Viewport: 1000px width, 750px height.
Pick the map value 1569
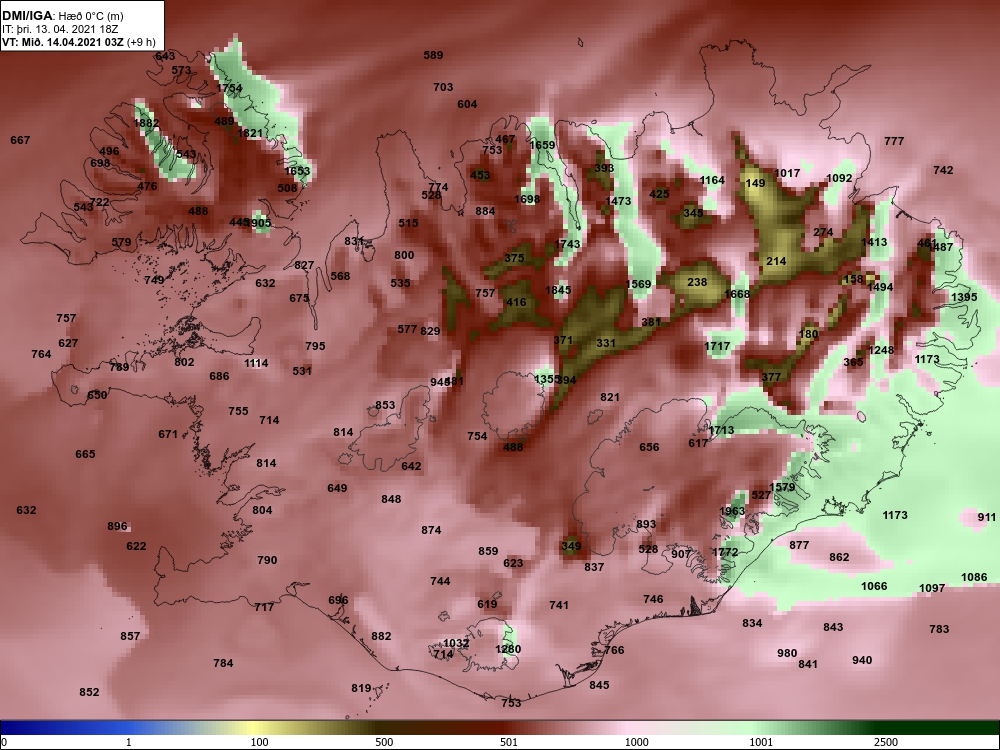point(638,284)
